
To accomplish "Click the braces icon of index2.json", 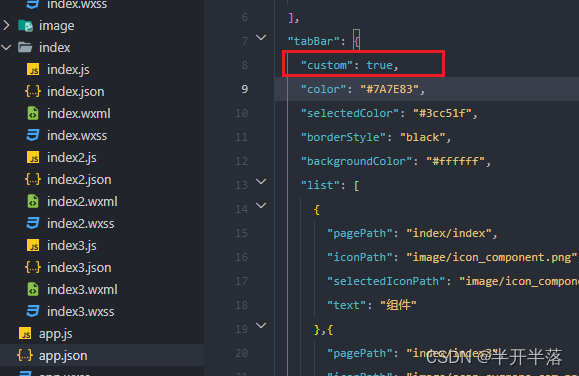I will pyautogui.click(x=32, y=180).
